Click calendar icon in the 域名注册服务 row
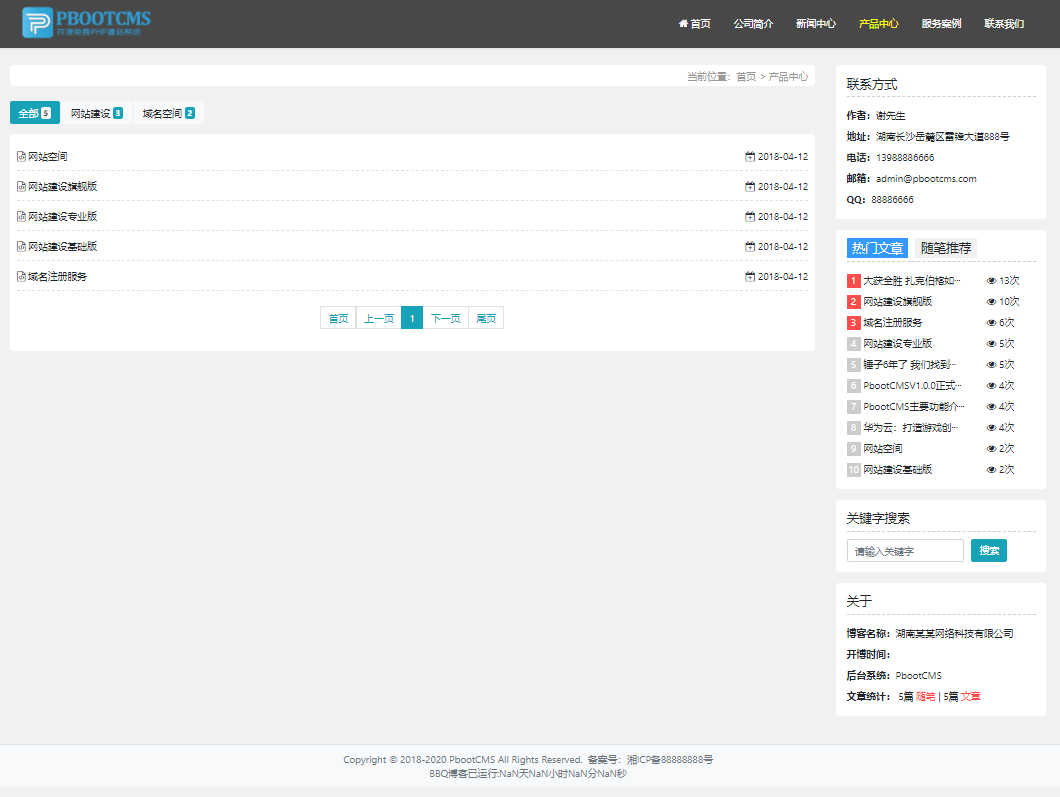 click(x=750, y=276)
